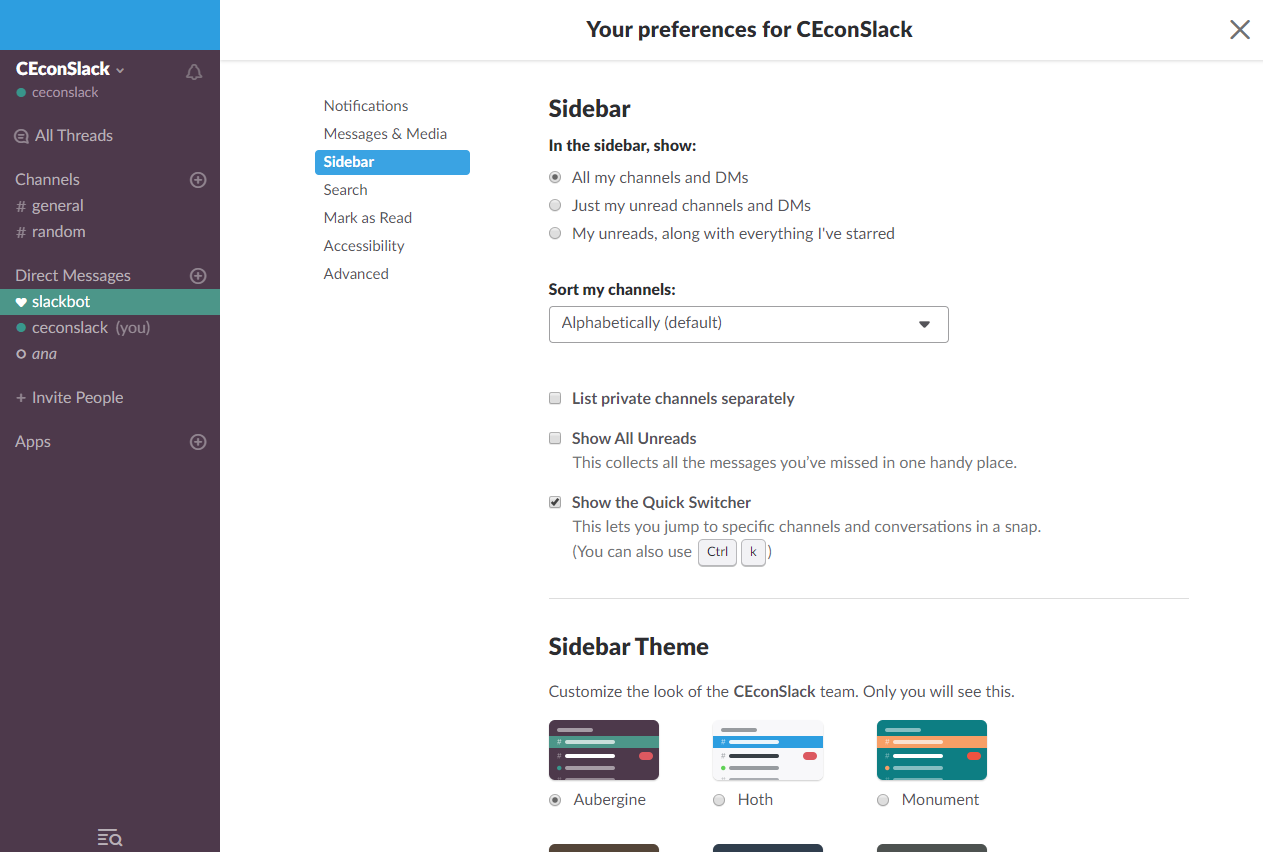The height and width of the screenshot is (852, 1263).
Task: Click the slackbot heart icon
Action: 21,302
